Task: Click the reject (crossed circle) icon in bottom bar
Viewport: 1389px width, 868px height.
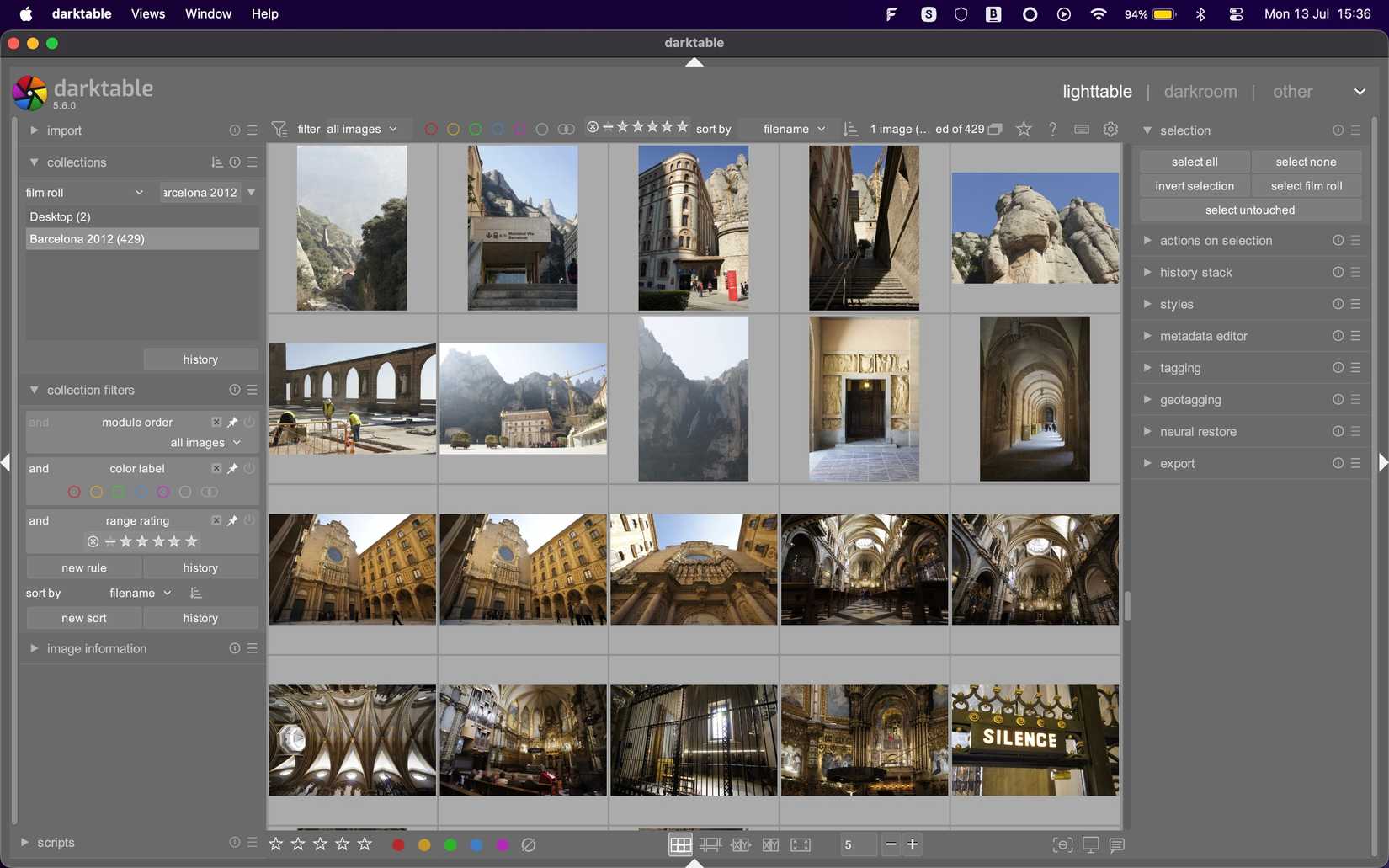Action: (529, 844)
